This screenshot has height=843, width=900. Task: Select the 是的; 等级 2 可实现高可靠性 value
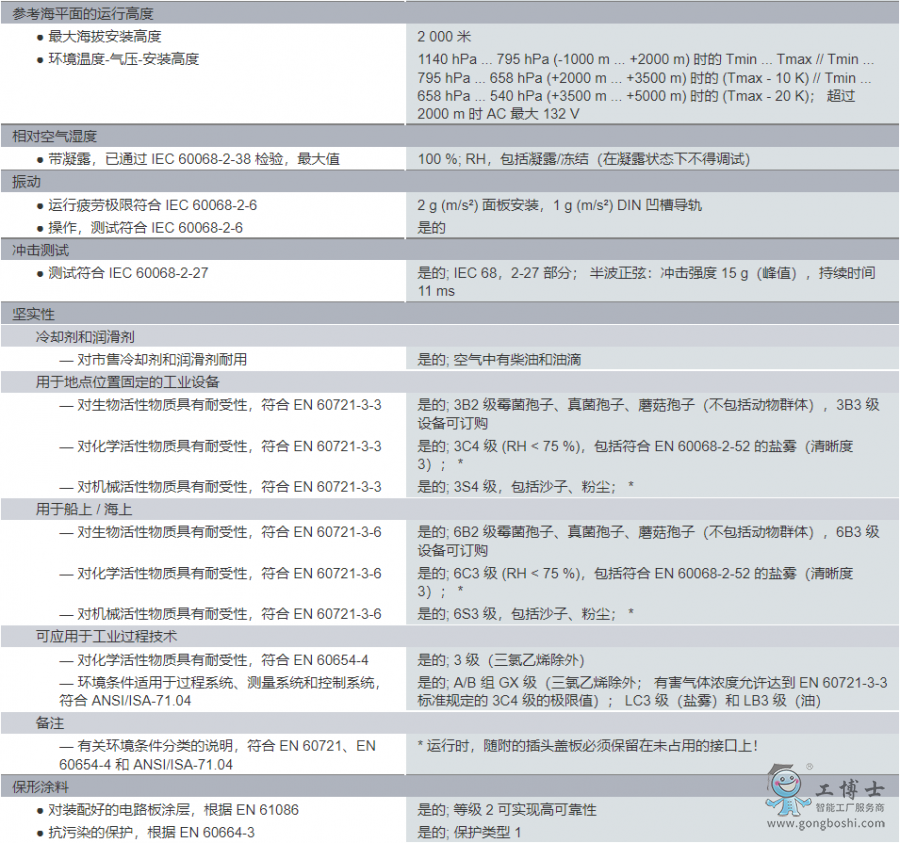[507, 809]
